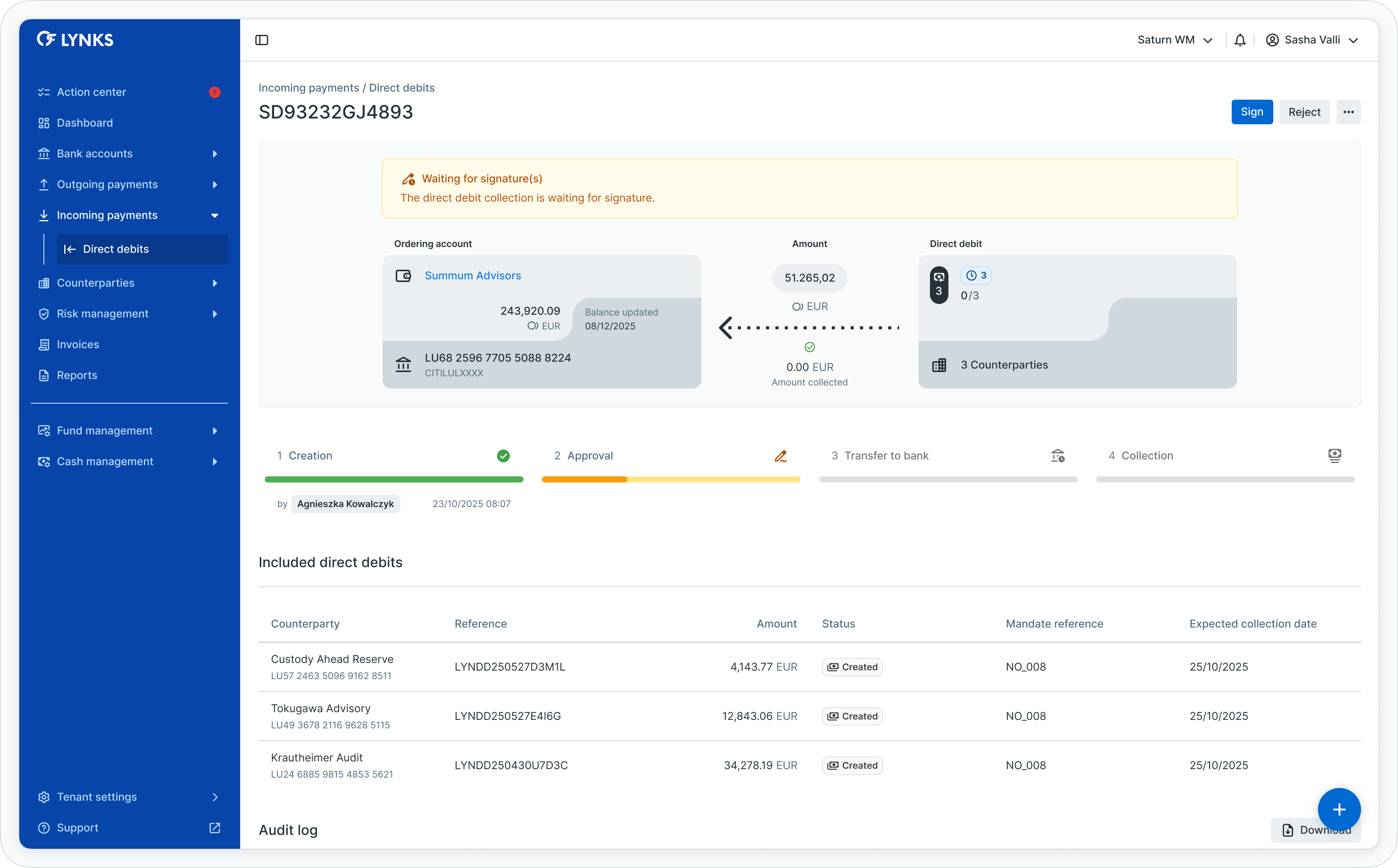Click the Action center red alert badge
1398x868 pixels.
215,92
